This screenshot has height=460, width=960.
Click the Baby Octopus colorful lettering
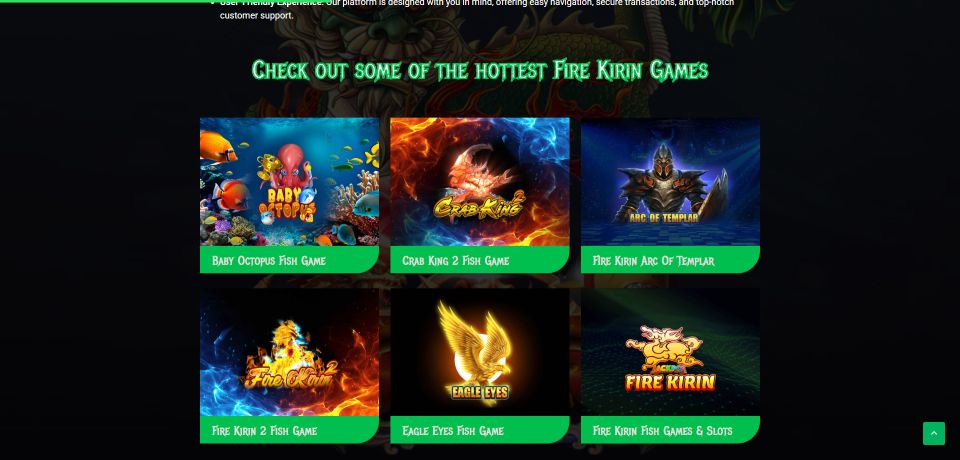292,203
